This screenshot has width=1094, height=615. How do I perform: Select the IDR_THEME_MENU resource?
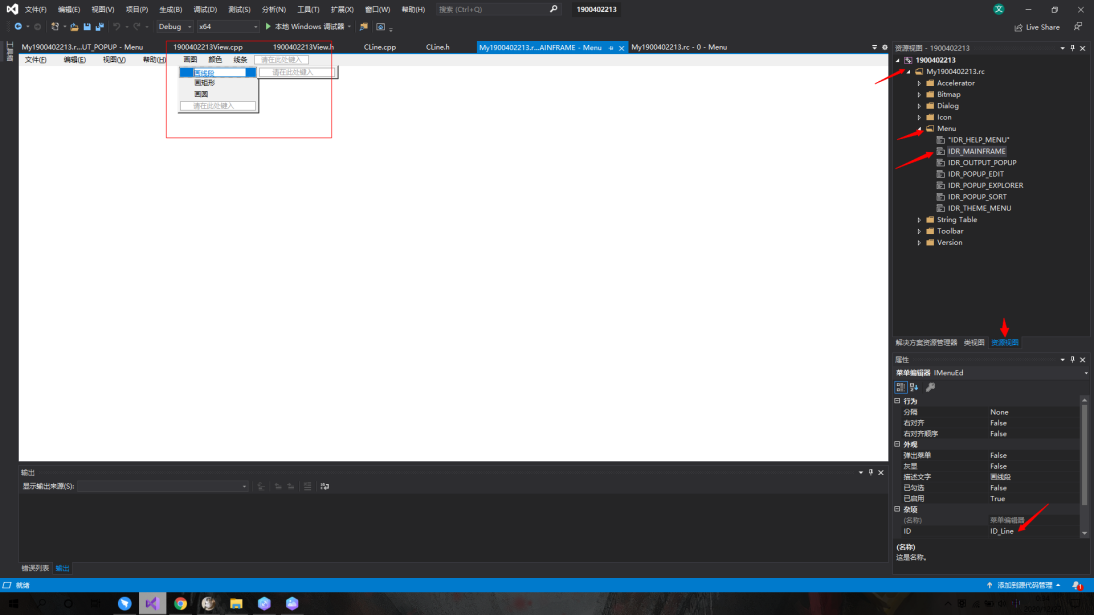coord(979,208)
